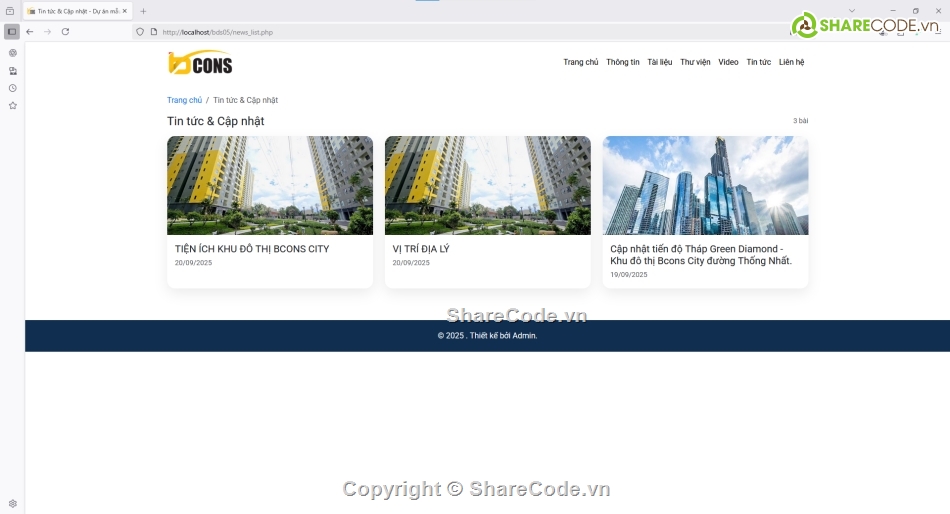Click the Green Diamond skyscraper image
Screen dimensions: 950x514
click(705, 185)
